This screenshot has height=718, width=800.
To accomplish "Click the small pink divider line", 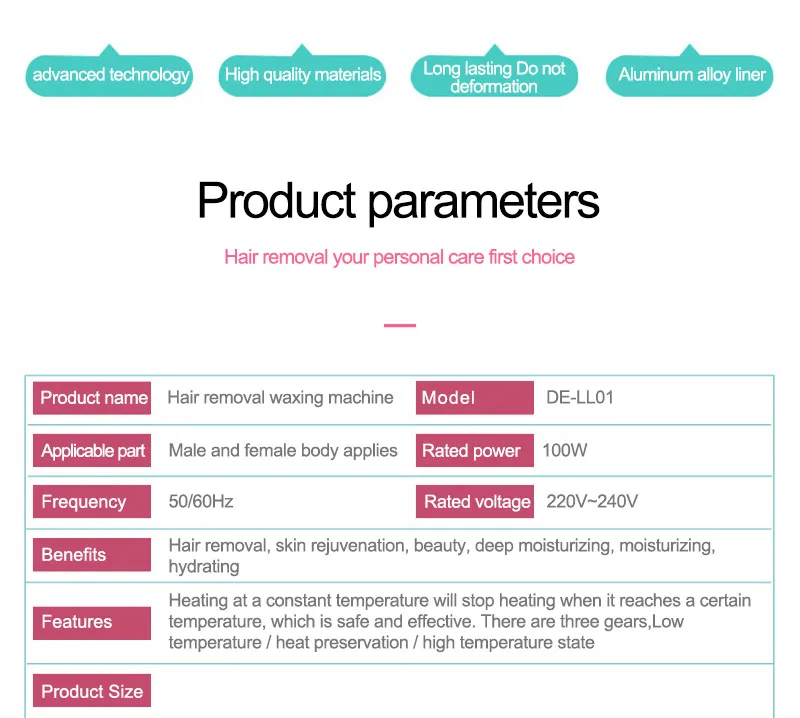I will 400,325.
